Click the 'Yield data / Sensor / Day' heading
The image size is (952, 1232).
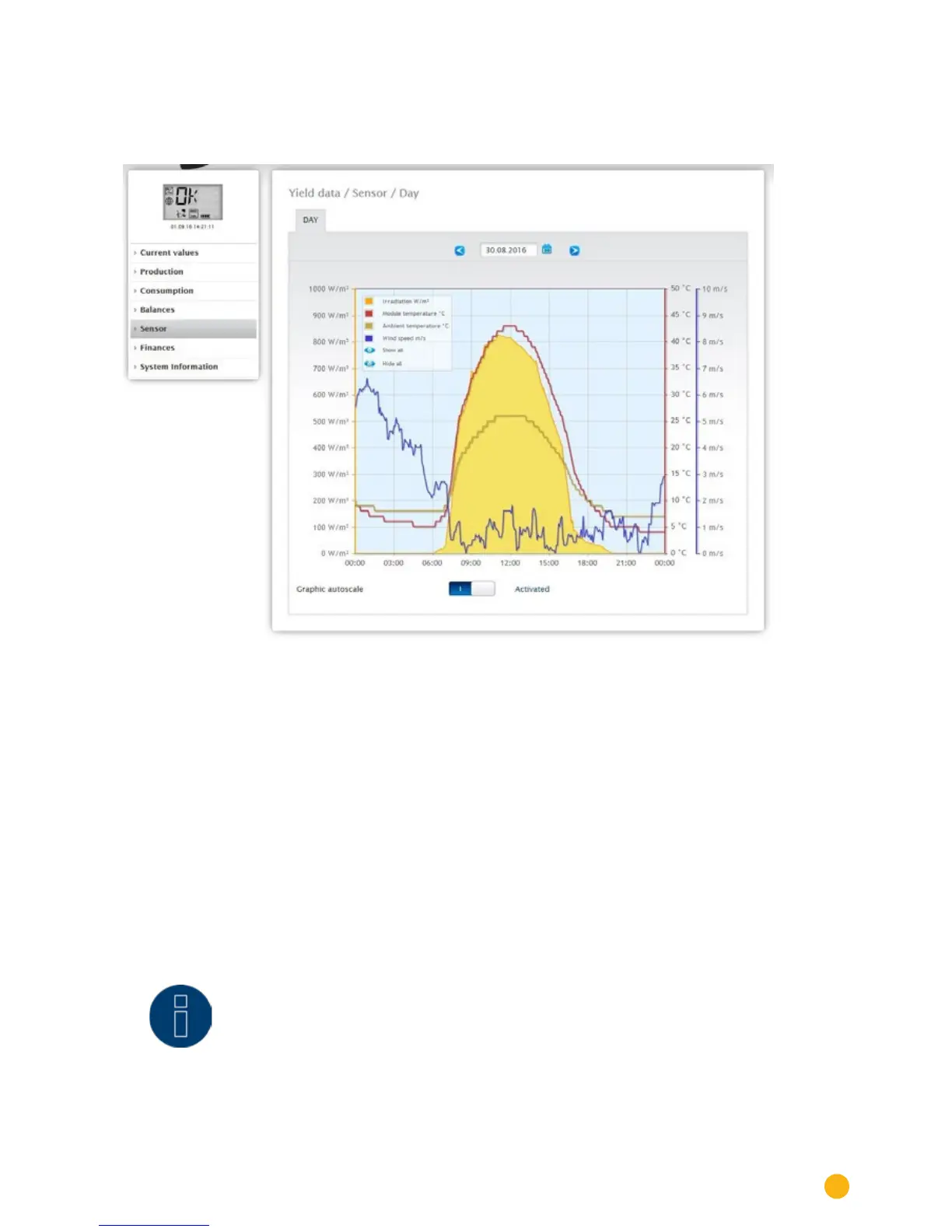tap(354, 193)
